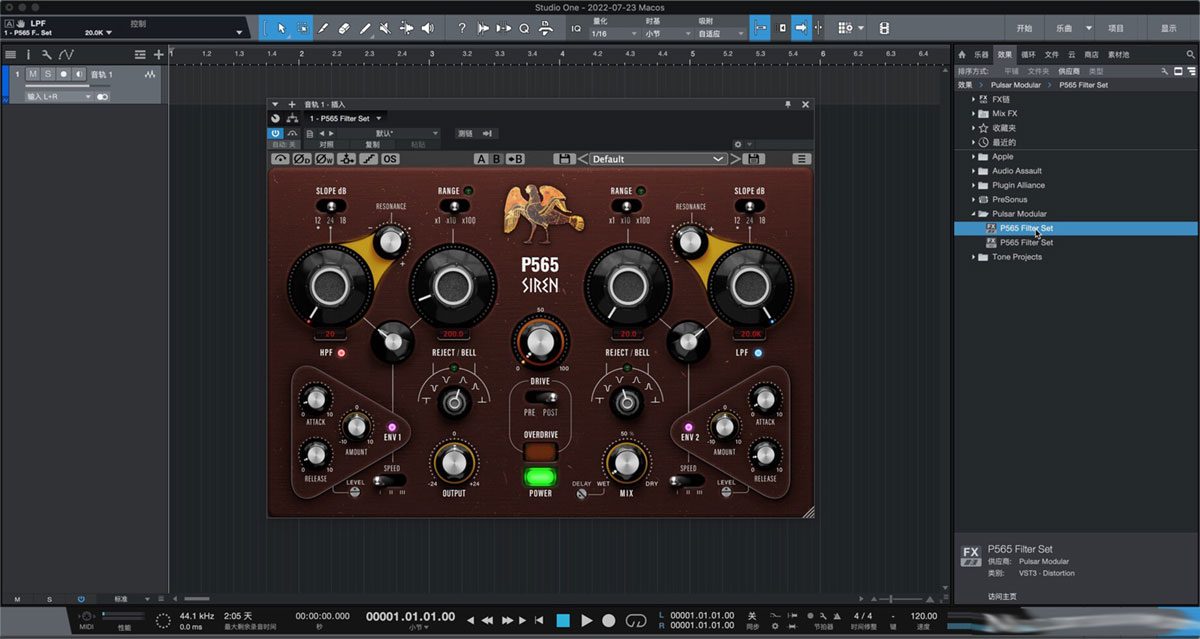This screenshot has width=1200, height=639.
Task: Toggle the green POWER button
Action: click(x=540, y=476)
